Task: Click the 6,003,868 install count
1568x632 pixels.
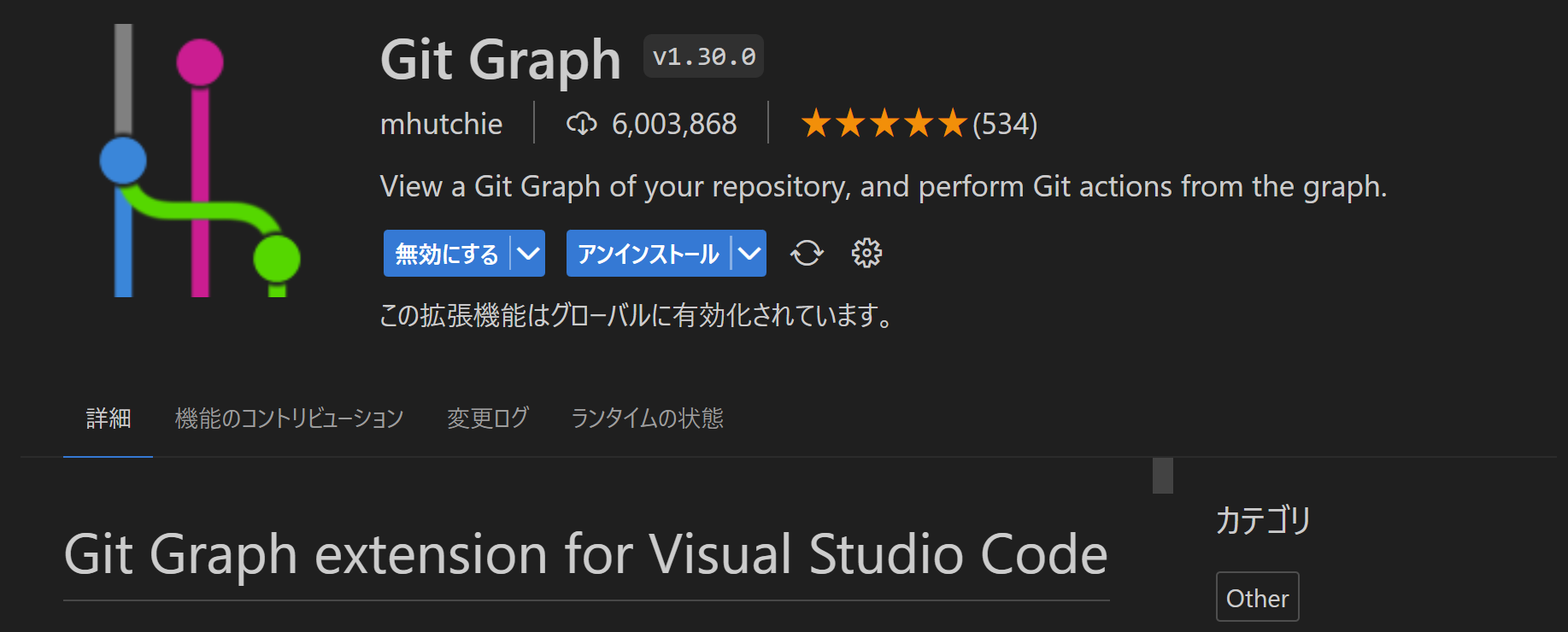Action: (674, 125)
